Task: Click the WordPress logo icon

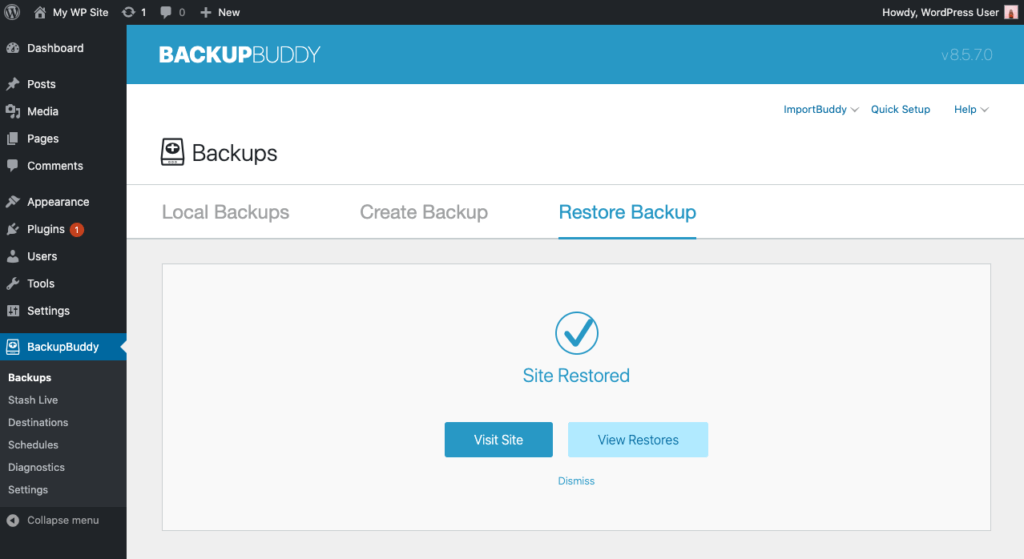Action: coord(12,12)
